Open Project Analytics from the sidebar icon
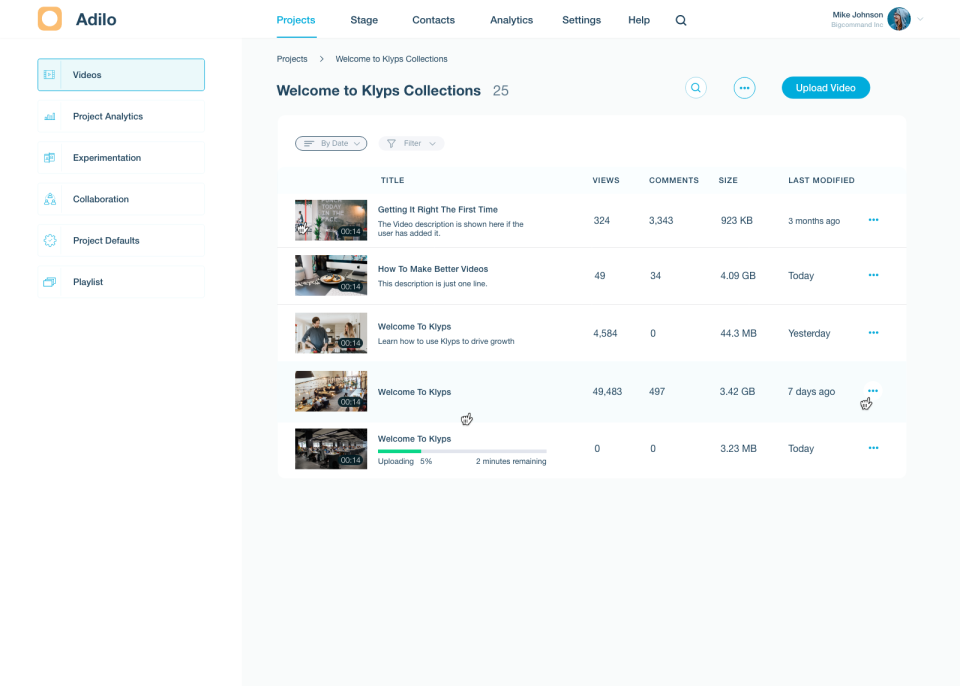 (x=48, y=116)
